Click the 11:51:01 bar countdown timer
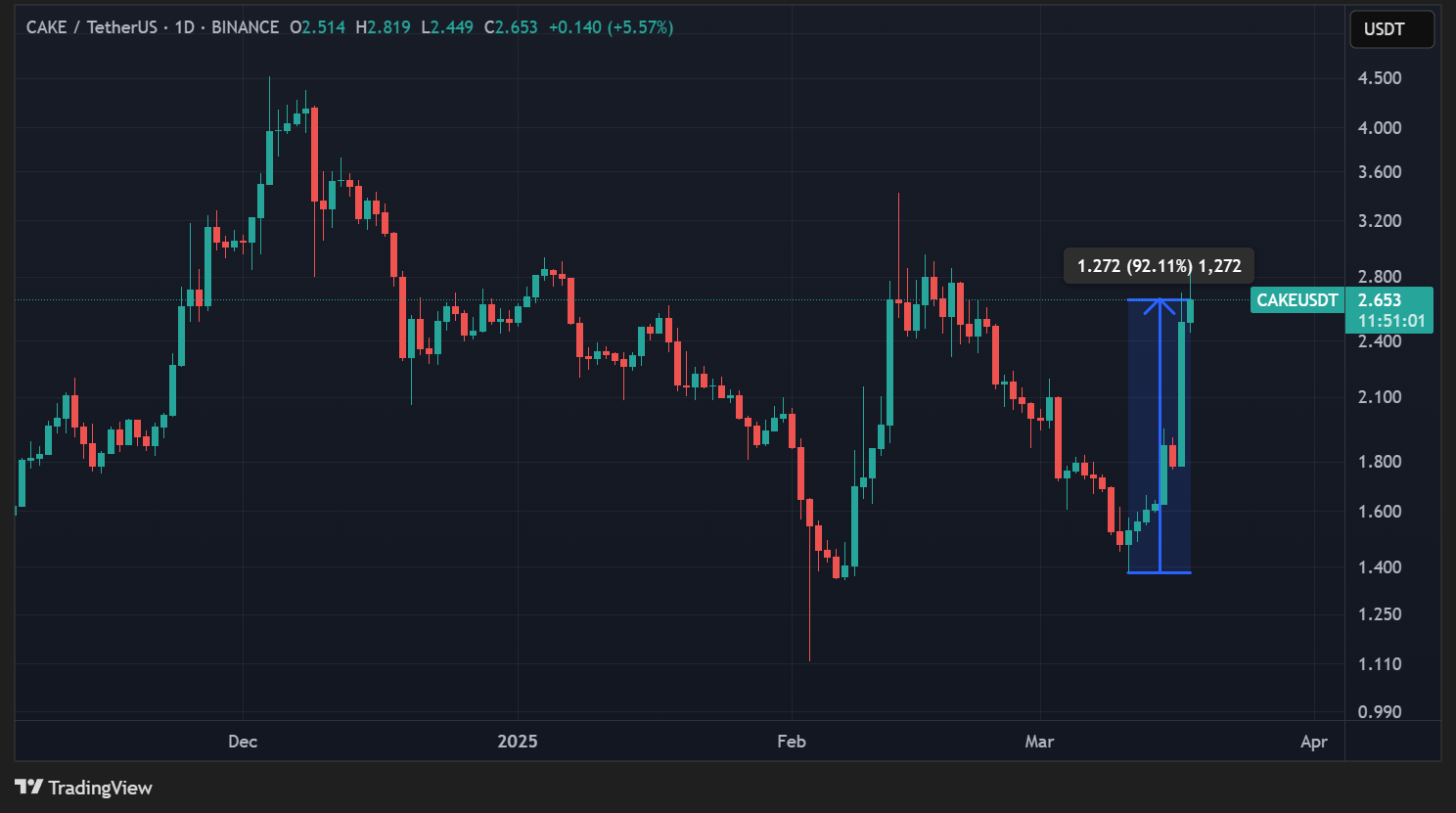The width and height of the screenshot is (1456, 813). pyautogui.click(x=1390, y=321)
